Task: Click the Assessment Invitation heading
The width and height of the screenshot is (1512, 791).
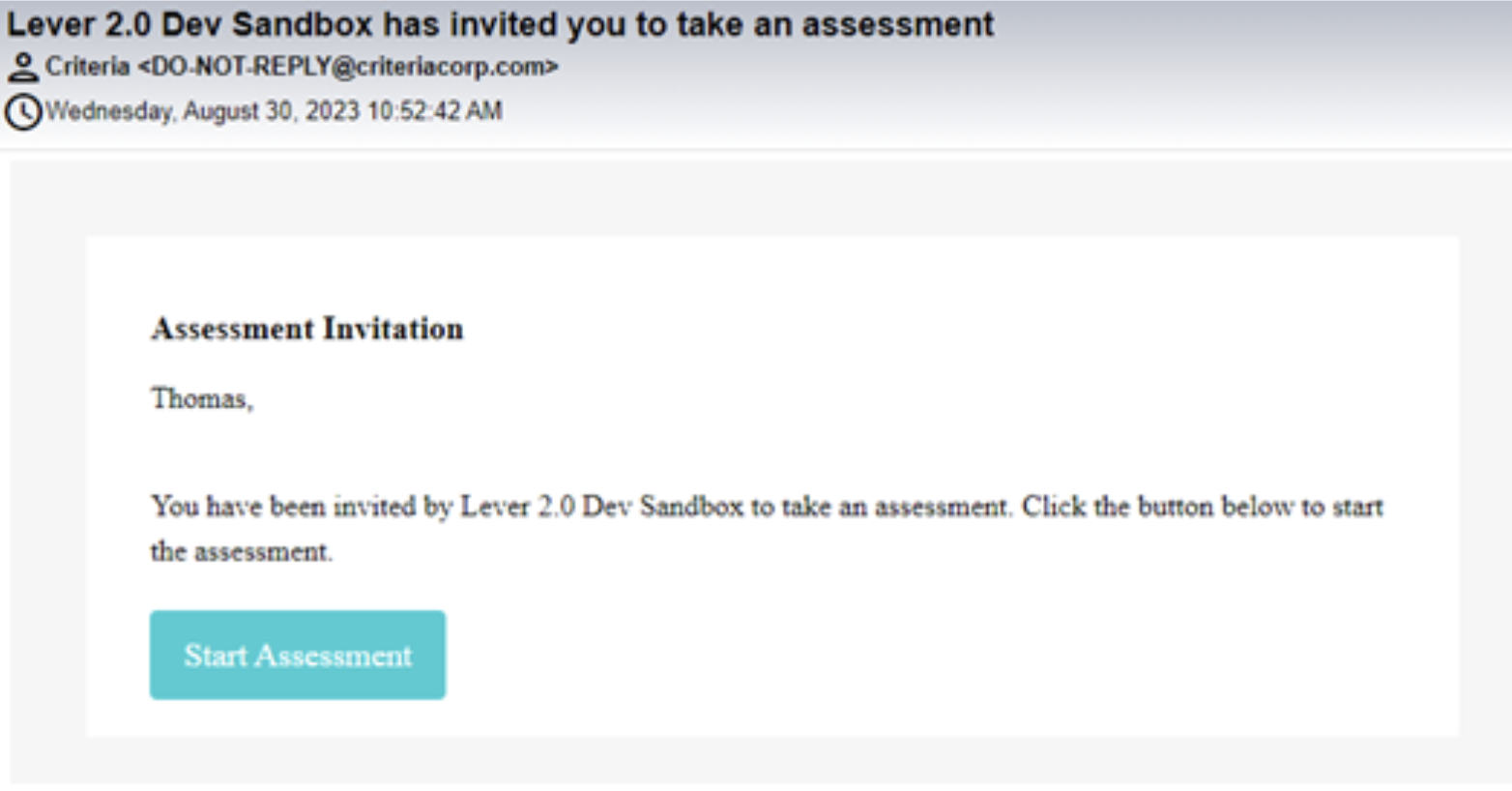Action: coord(307,329)
